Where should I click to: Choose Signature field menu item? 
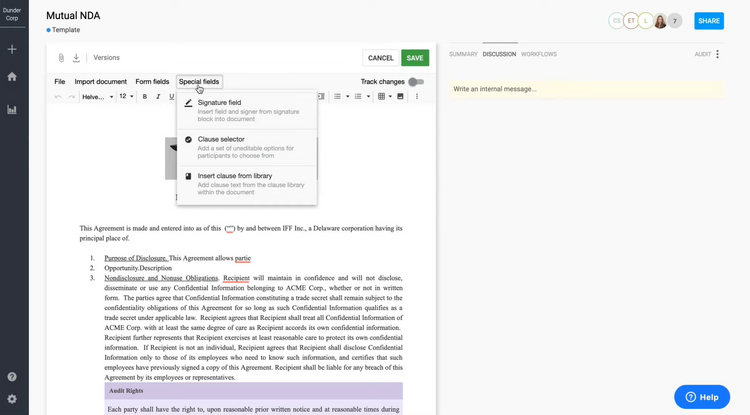click(247, 110)
